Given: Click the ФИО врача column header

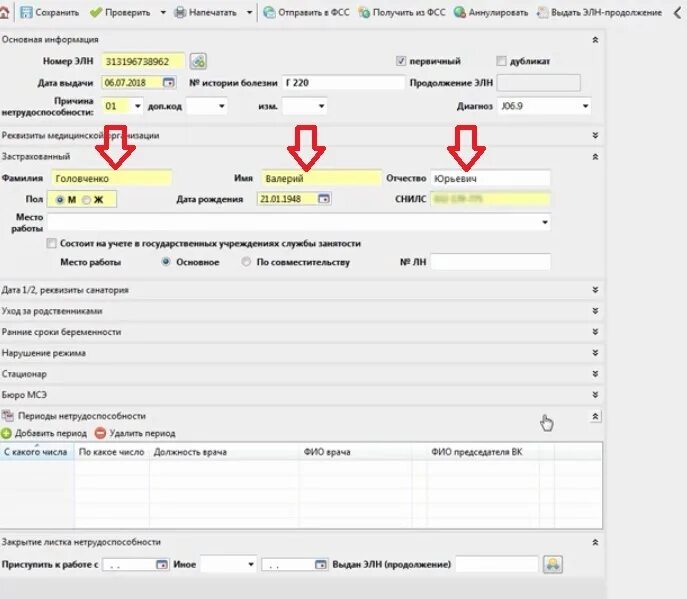Looking at the screenshot, I should click(x=355, y=452).
